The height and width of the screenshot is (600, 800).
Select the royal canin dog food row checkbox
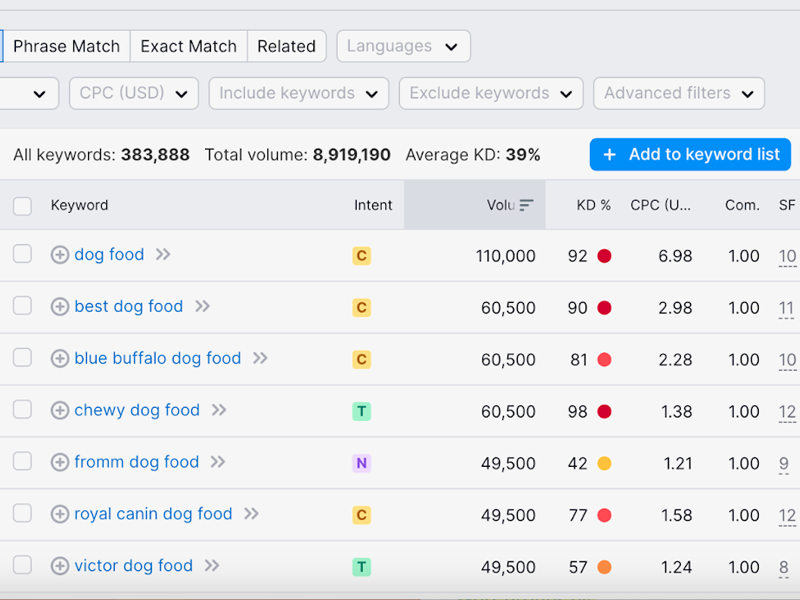[22, 513]
